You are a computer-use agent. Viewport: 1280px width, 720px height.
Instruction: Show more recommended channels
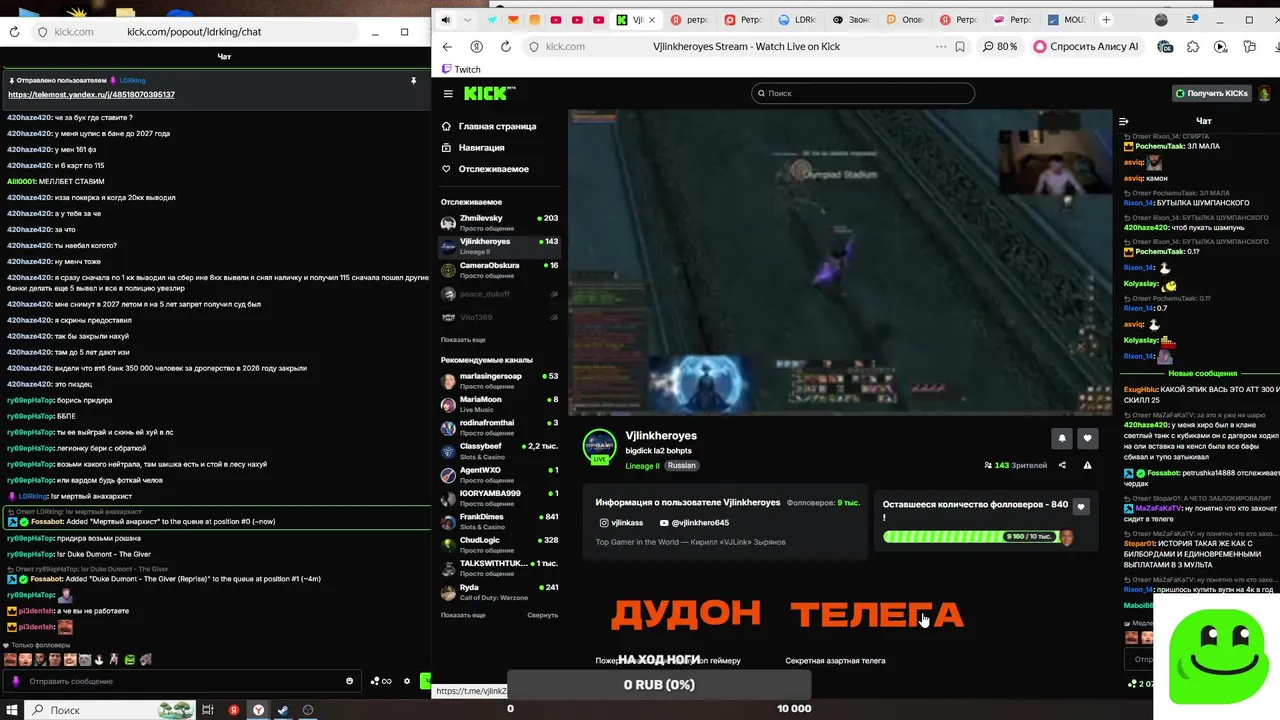(x=463, y=615)
